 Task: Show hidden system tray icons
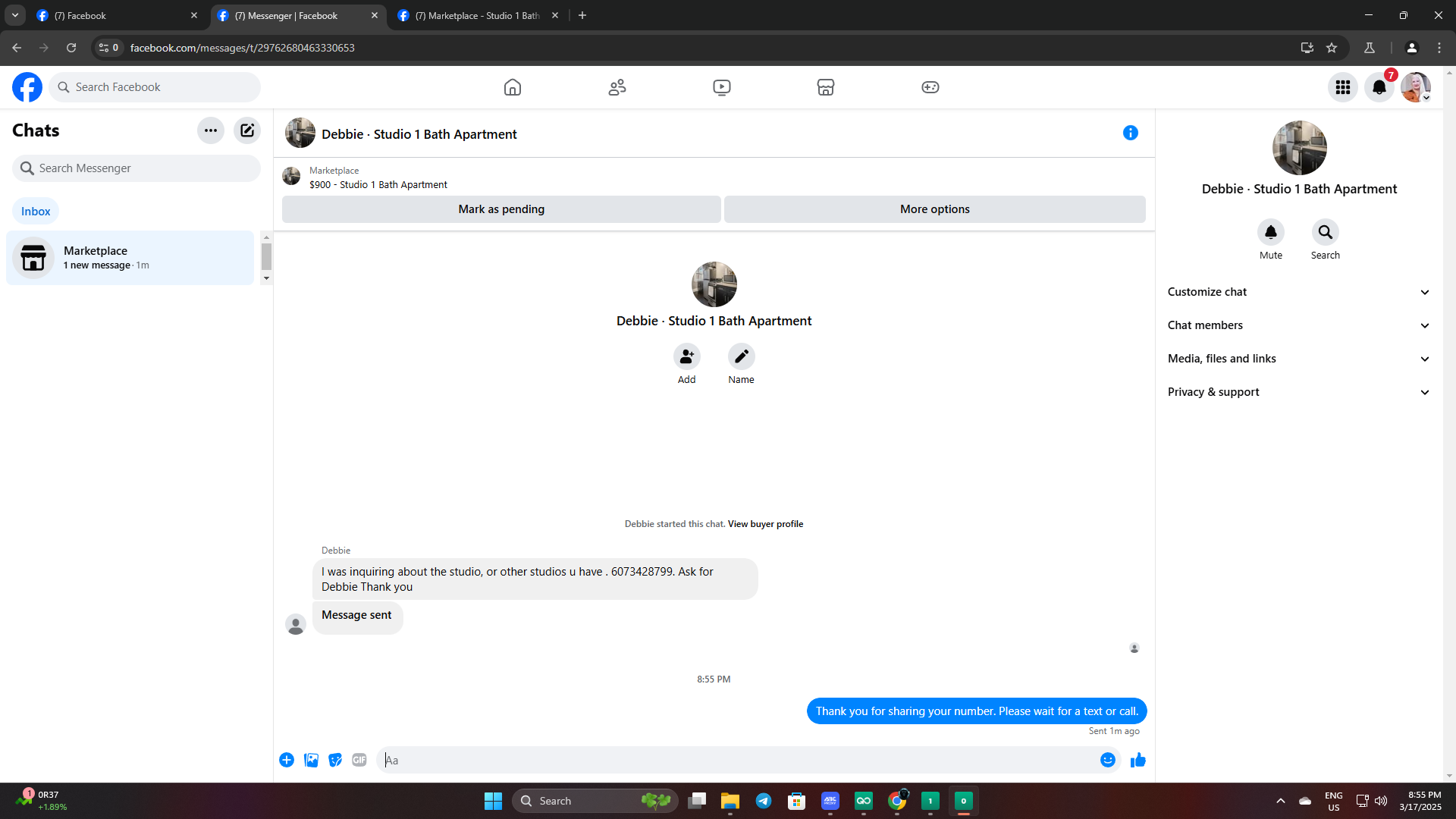pos(1281,801)
